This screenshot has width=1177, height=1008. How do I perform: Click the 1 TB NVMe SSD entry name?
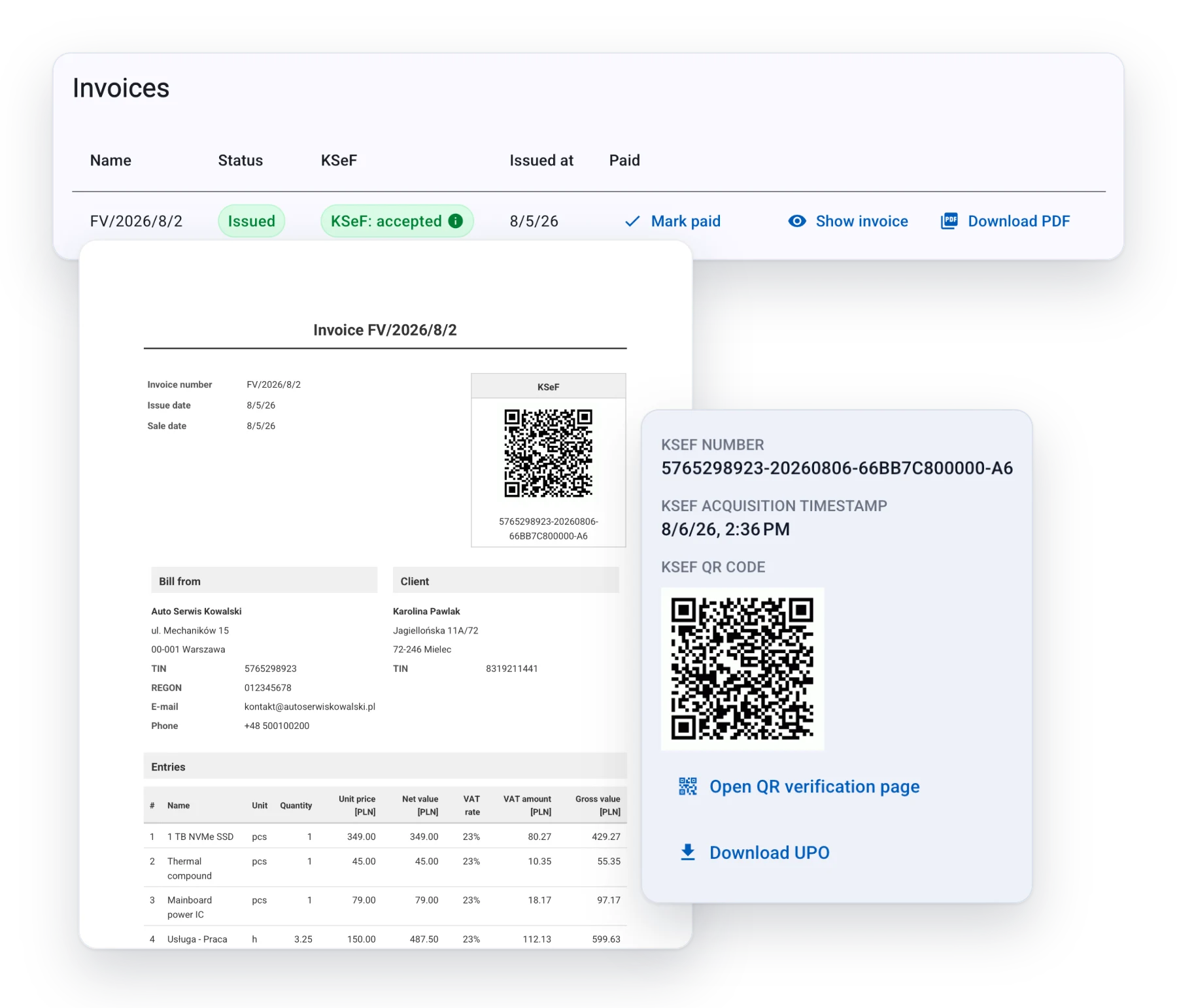200,837
